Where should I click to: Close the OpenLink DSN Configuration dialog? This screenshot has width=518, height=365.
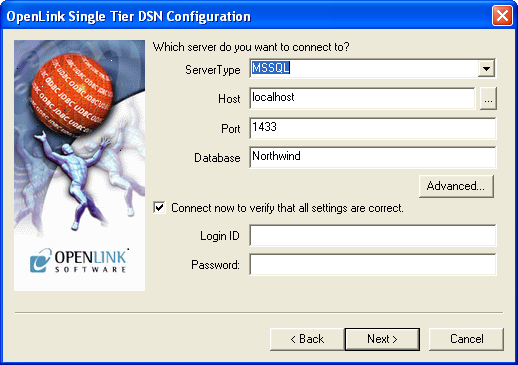click(502, 16)
